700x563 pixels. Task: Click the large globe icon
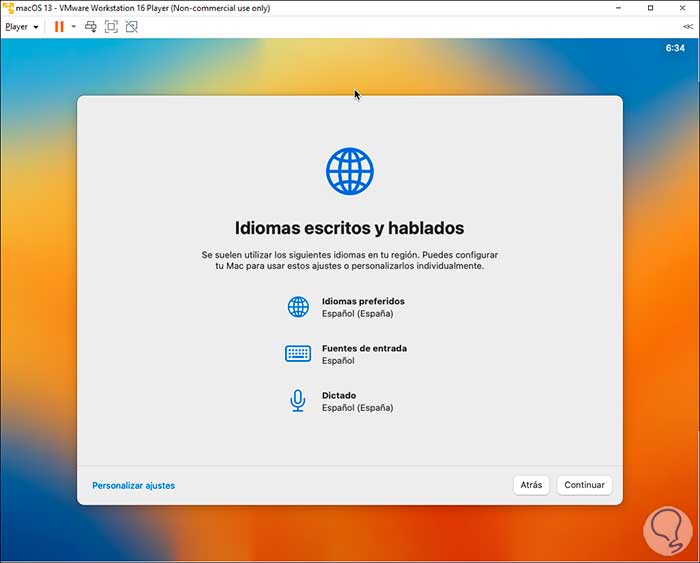350,171
